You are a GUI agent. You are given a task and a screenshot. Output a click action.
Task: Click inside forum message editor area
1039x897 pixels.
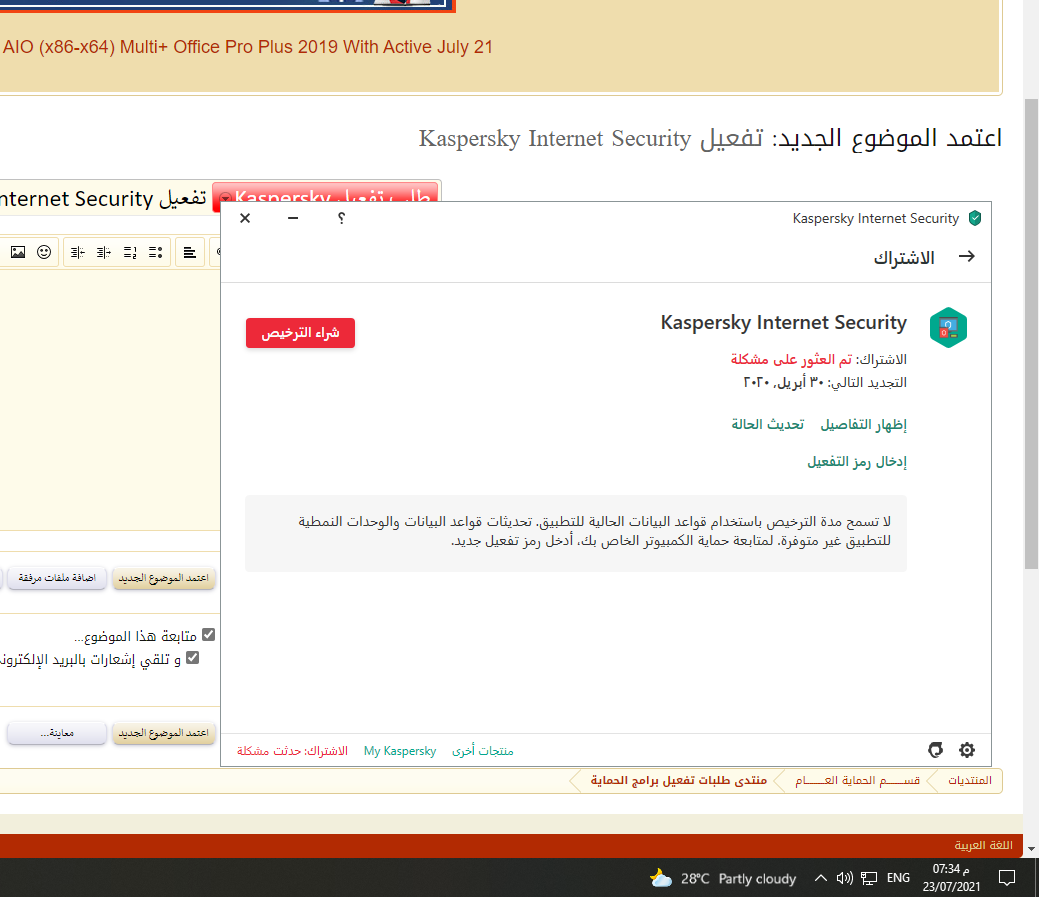click(x=109, y=397)
